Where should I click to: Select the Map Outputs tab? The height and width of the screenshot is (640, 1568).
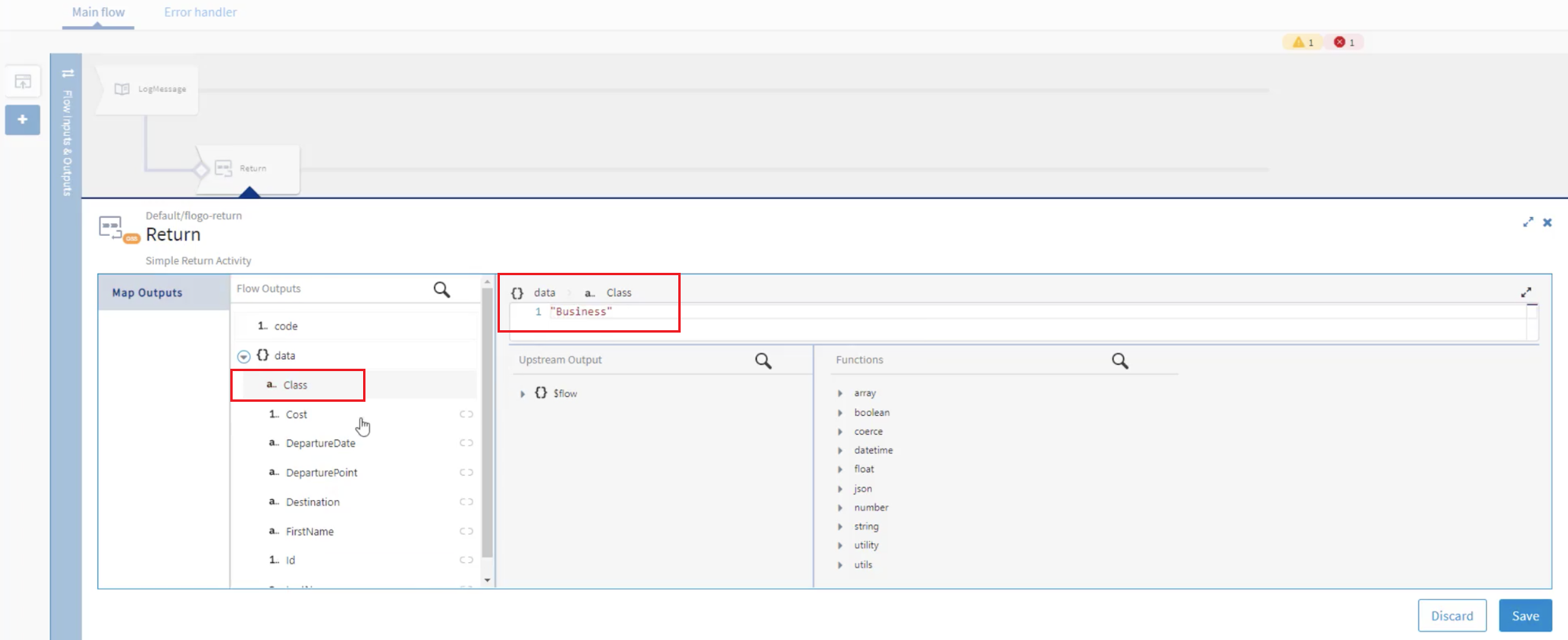point(164,292)
